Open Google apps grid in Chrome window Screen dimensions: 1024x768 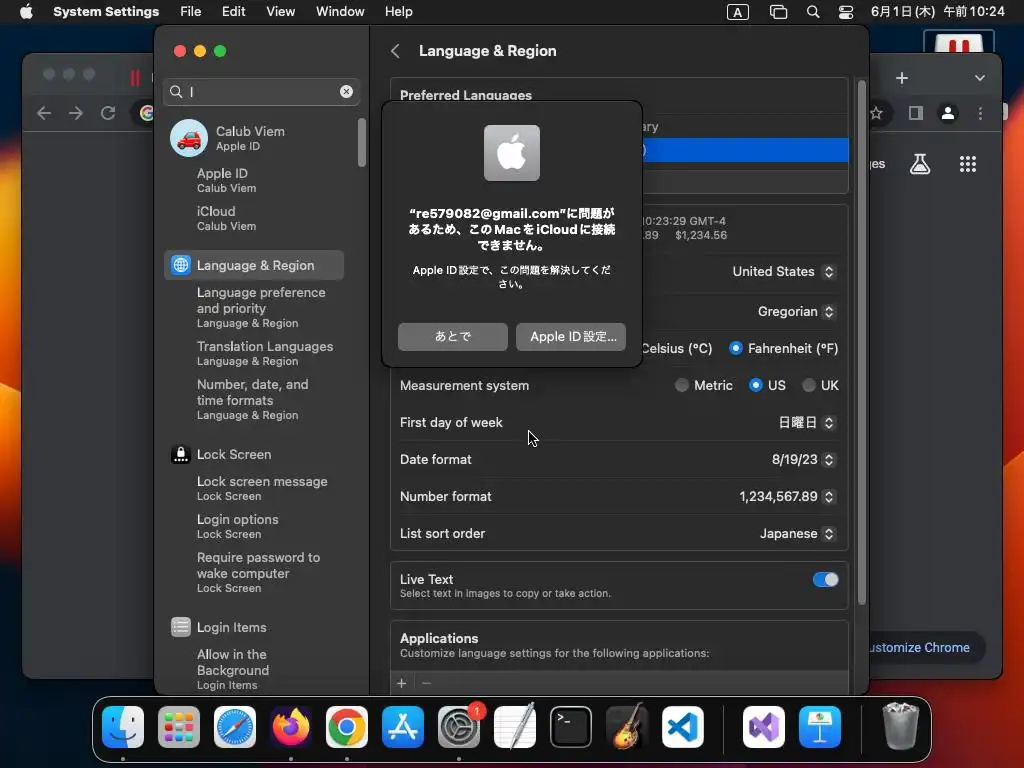coord(968,164)
